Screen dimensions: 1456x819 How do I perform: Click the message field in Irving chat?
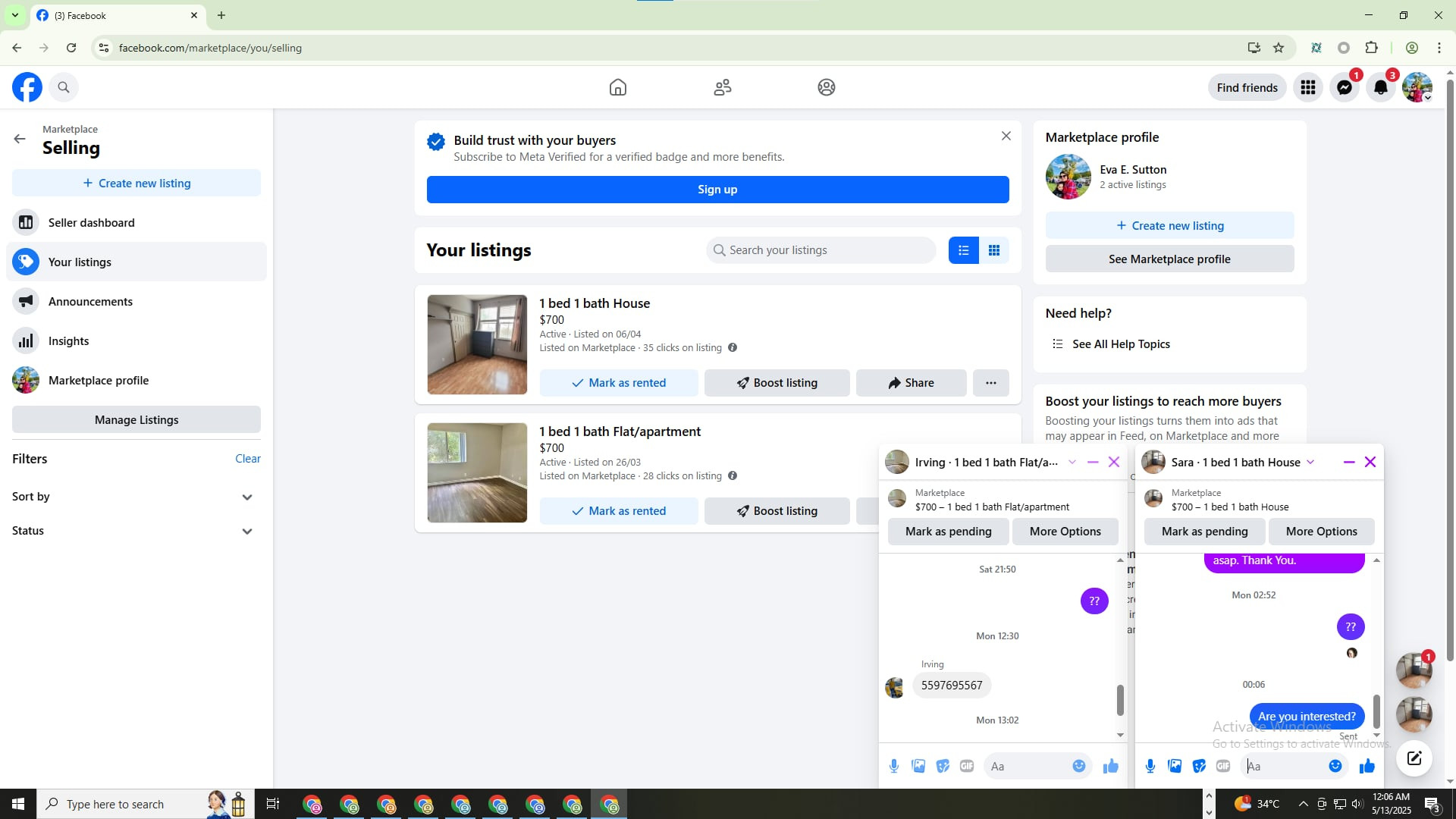click(x=1026, y=767)
